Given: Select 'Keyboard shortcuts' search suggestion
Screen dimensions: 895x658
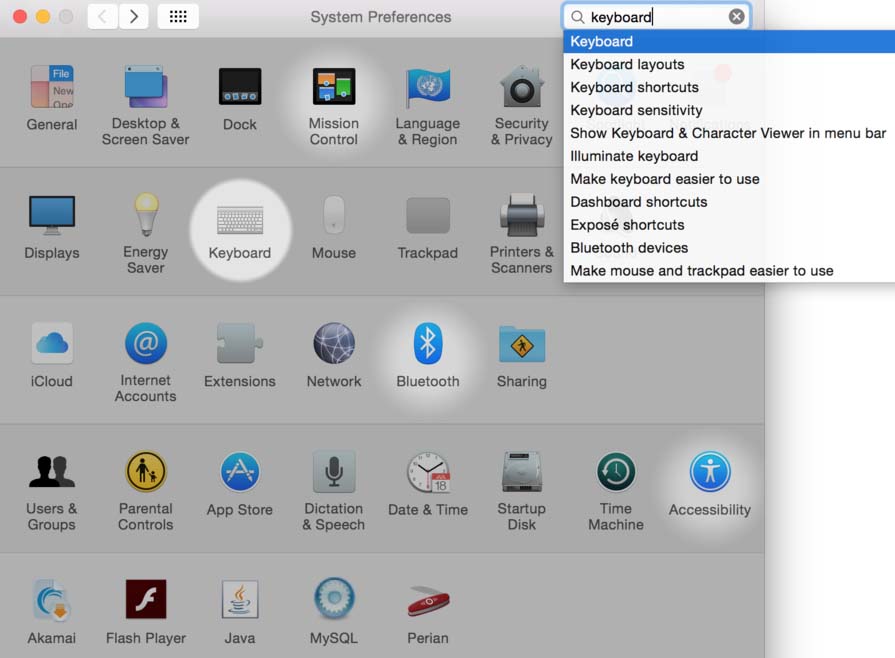Looking at the screenshot, I should [729, 87].
